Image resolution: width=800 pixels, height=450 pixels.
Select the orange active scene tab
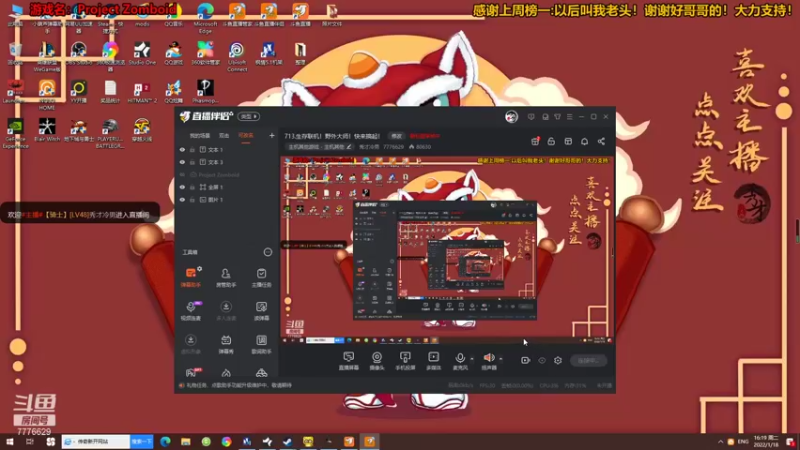tap(246, 136)
